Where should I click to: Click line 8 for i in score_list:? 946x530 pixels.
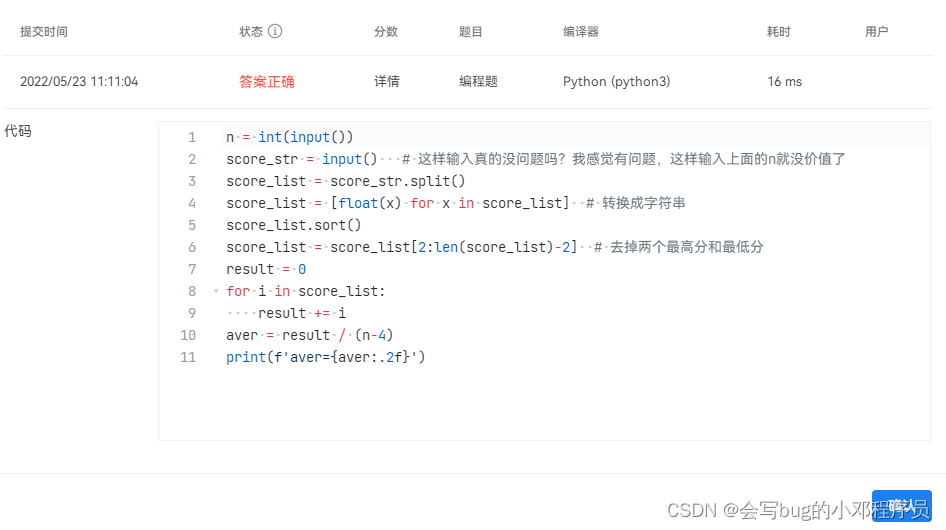point(306,291)
